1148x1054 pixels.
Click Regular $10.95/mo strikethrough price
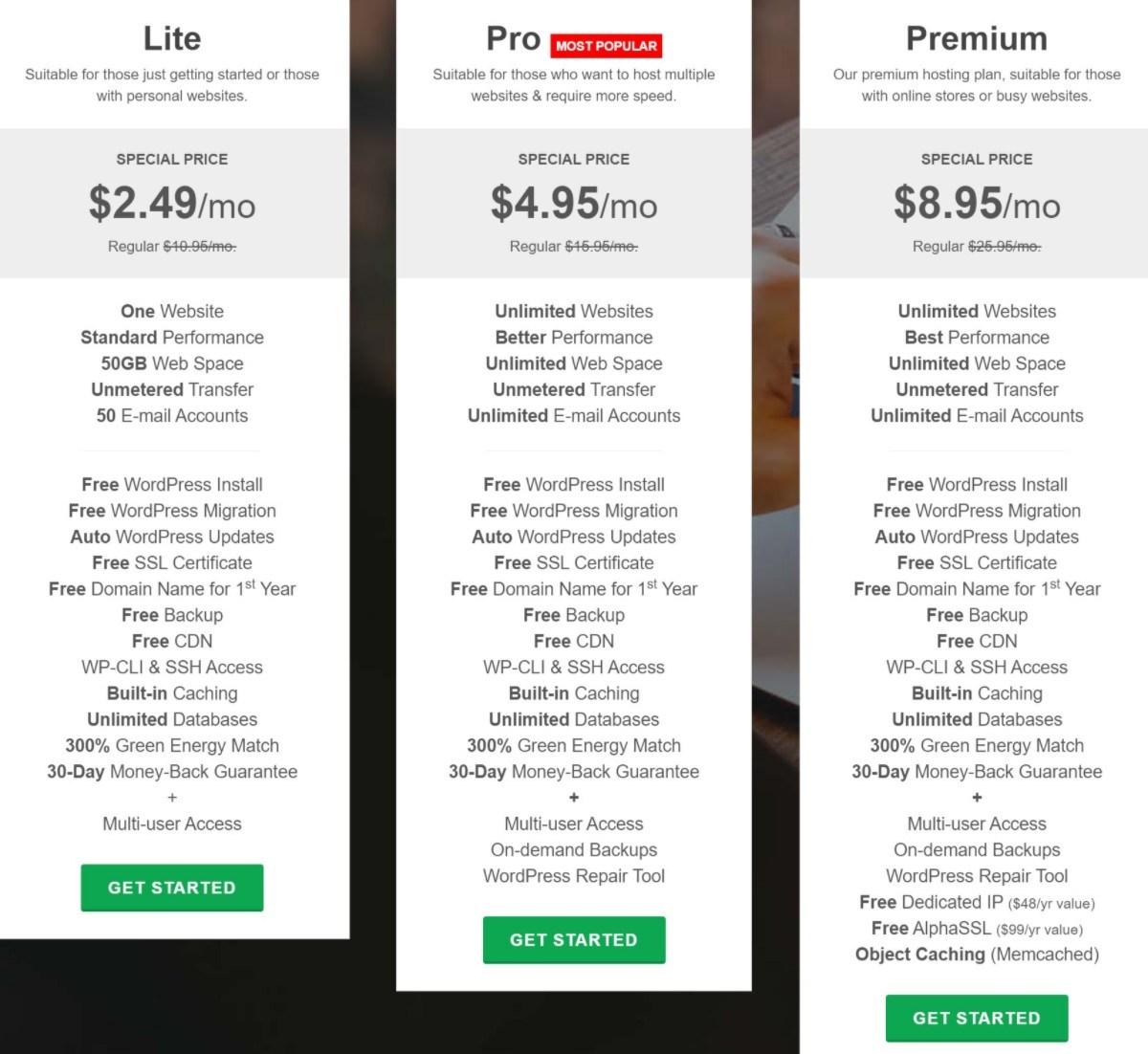tap(172, 246)
